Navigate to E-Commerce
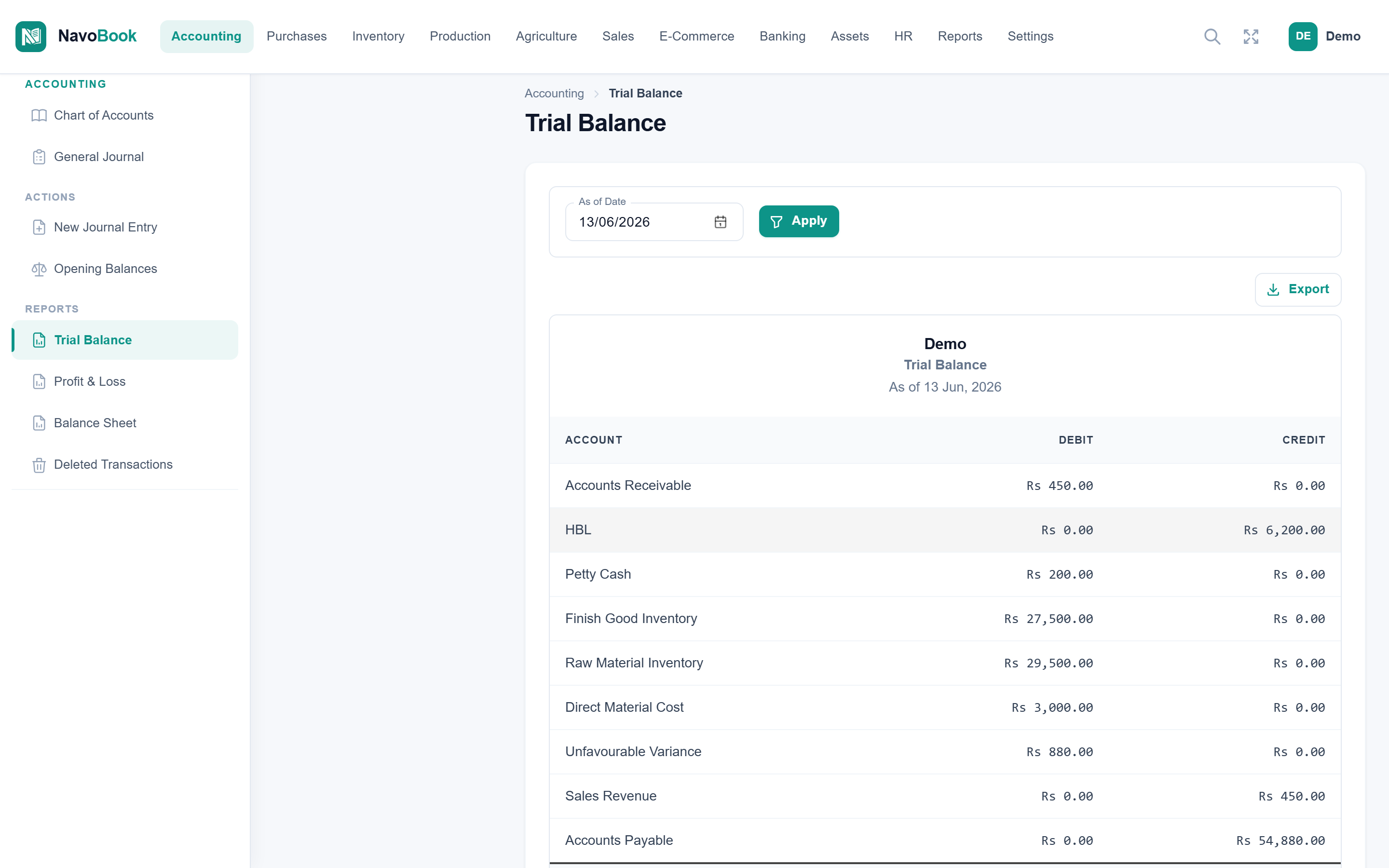The width and height of the screenshot is (1389, 868). coord(696,36)
